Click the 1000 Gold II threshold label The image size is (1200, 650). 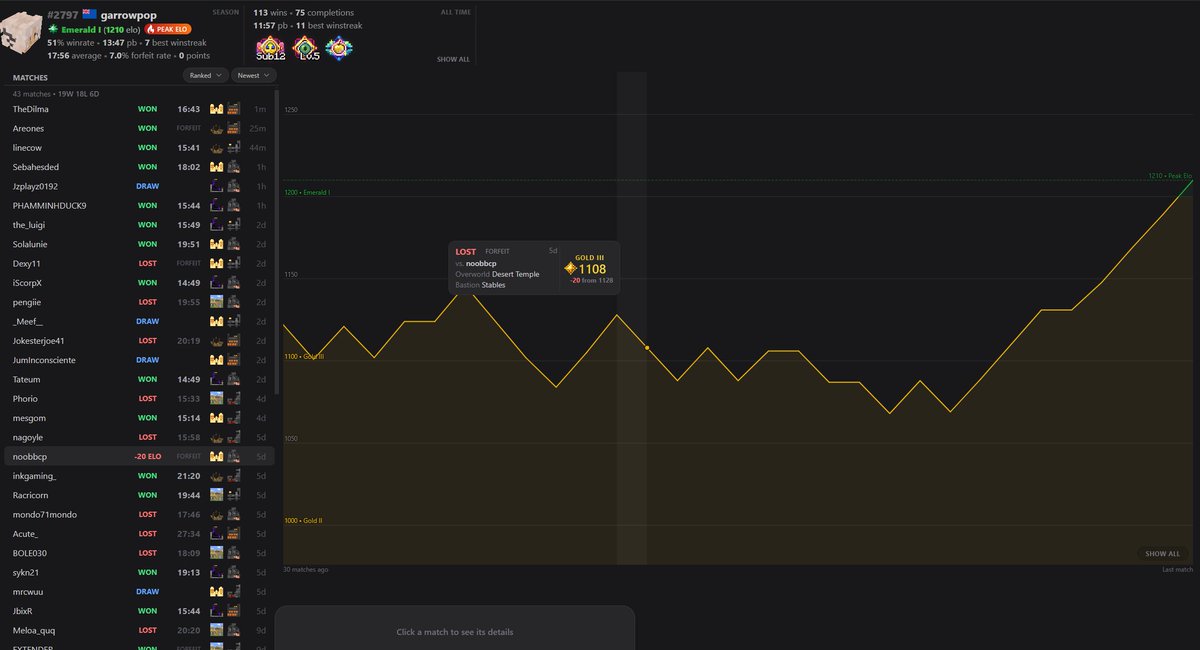(x=303, y=520)
